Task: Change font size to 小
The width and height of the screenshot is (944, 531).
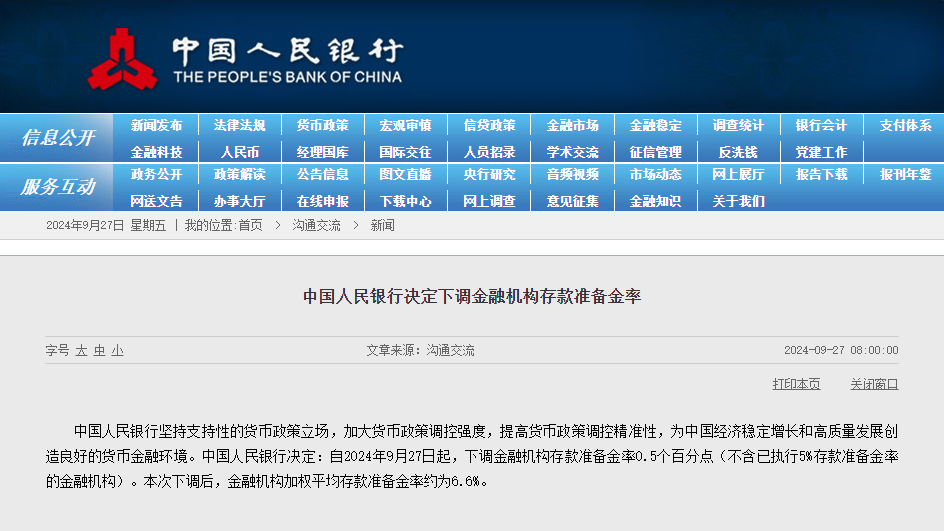Action: (117, 351)
